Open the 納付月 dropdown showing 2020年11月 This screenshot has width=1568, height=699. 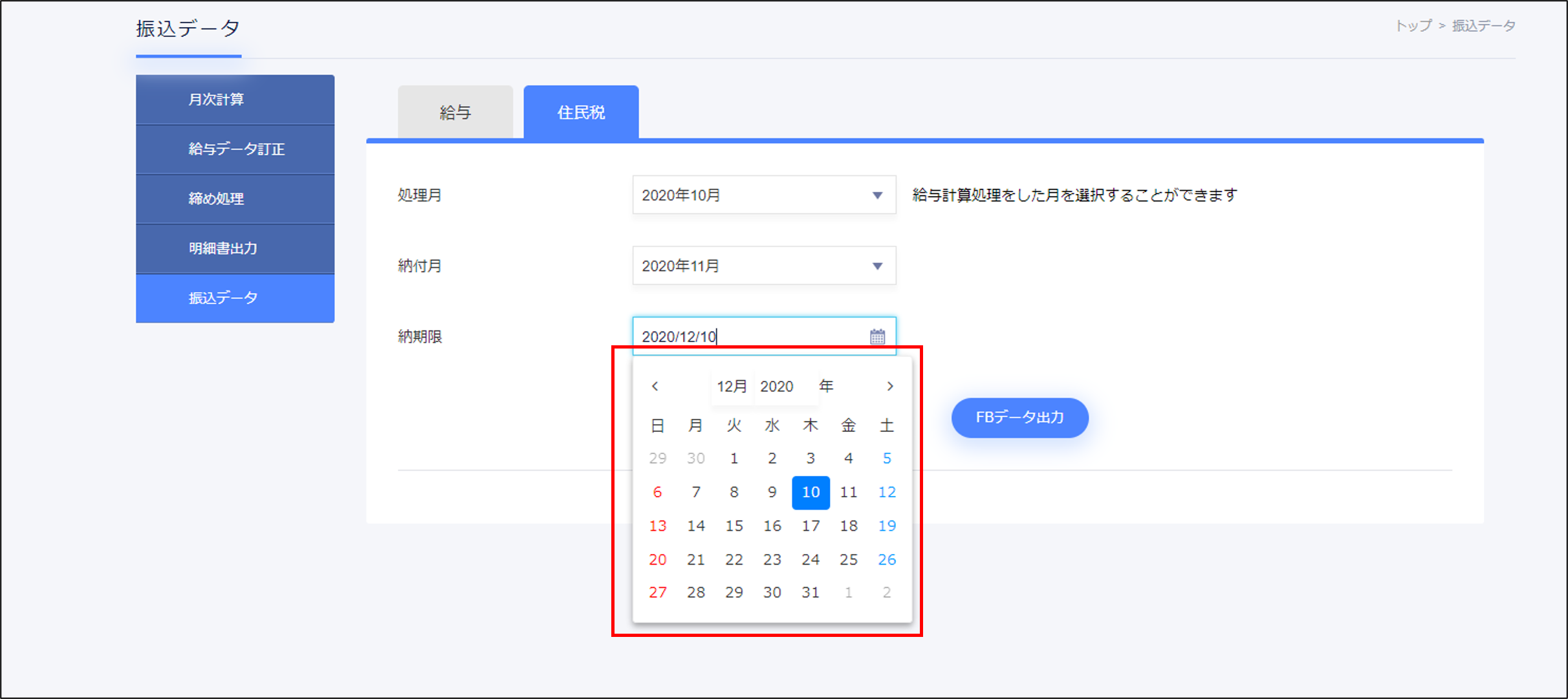[764, 266]
